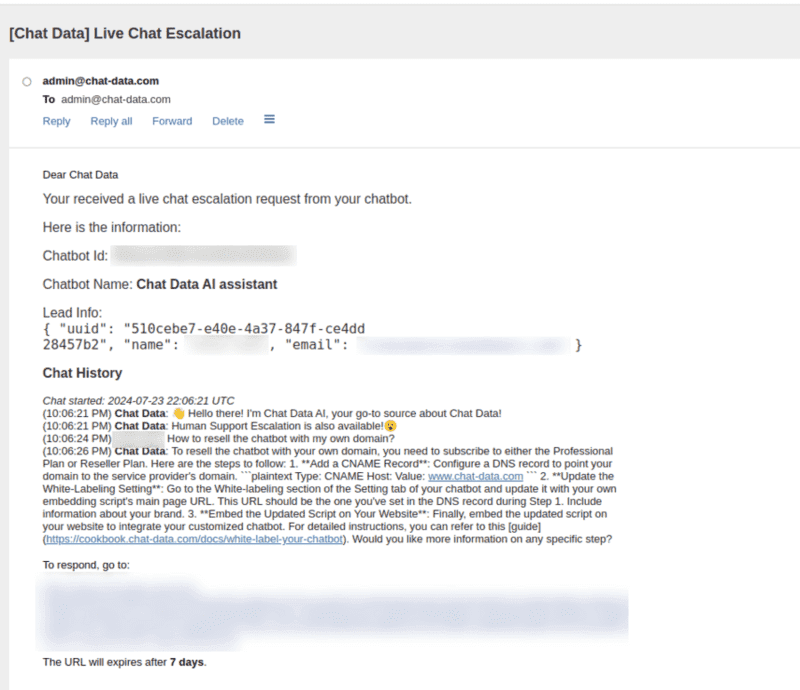The width and height of the screenshot is (800, 690).
Task: Click the sender admin@chat-data.com
Action: point(99,80)
